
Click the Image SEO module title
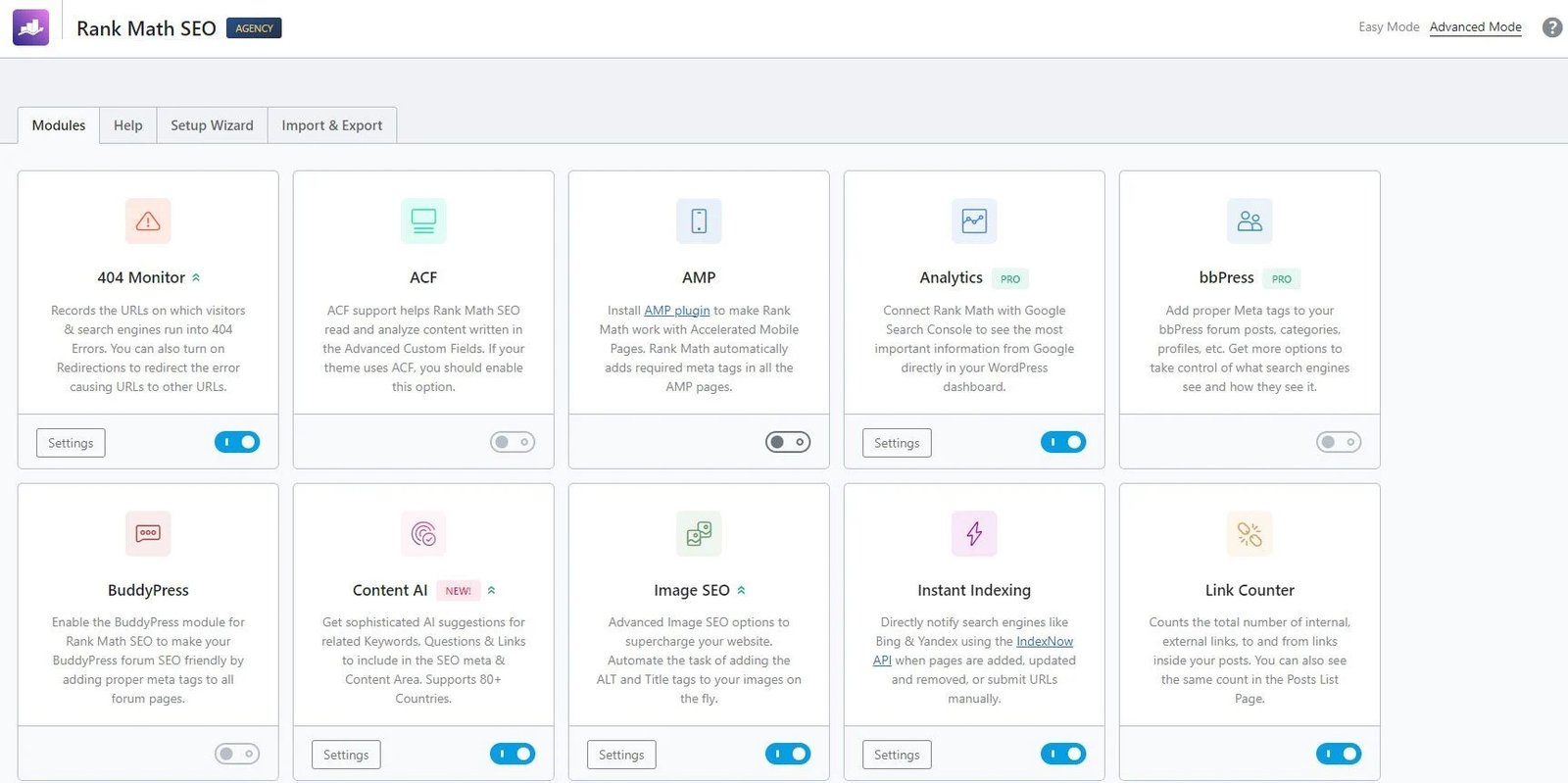(x=692, y=591)
